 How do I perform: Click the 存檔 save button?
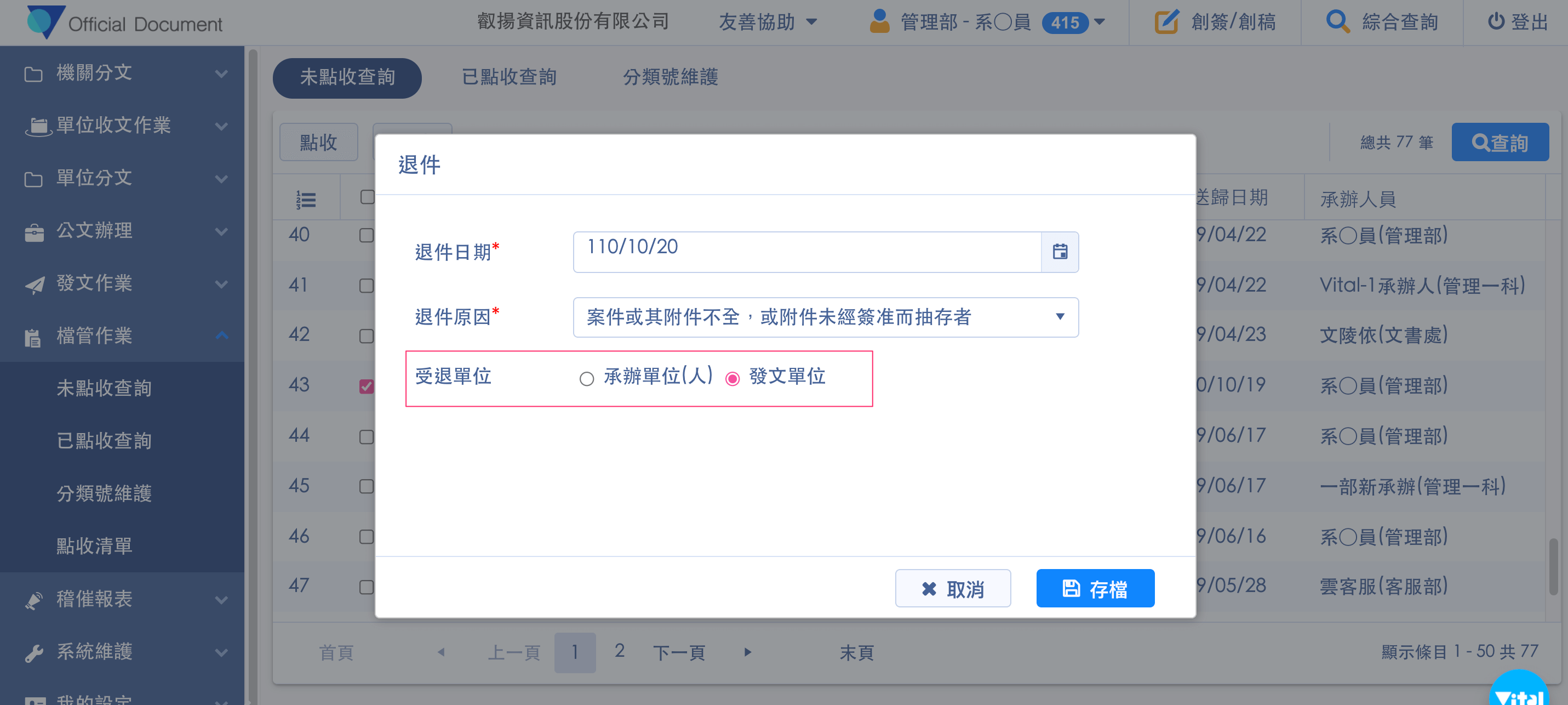[x=1095, y=588]
